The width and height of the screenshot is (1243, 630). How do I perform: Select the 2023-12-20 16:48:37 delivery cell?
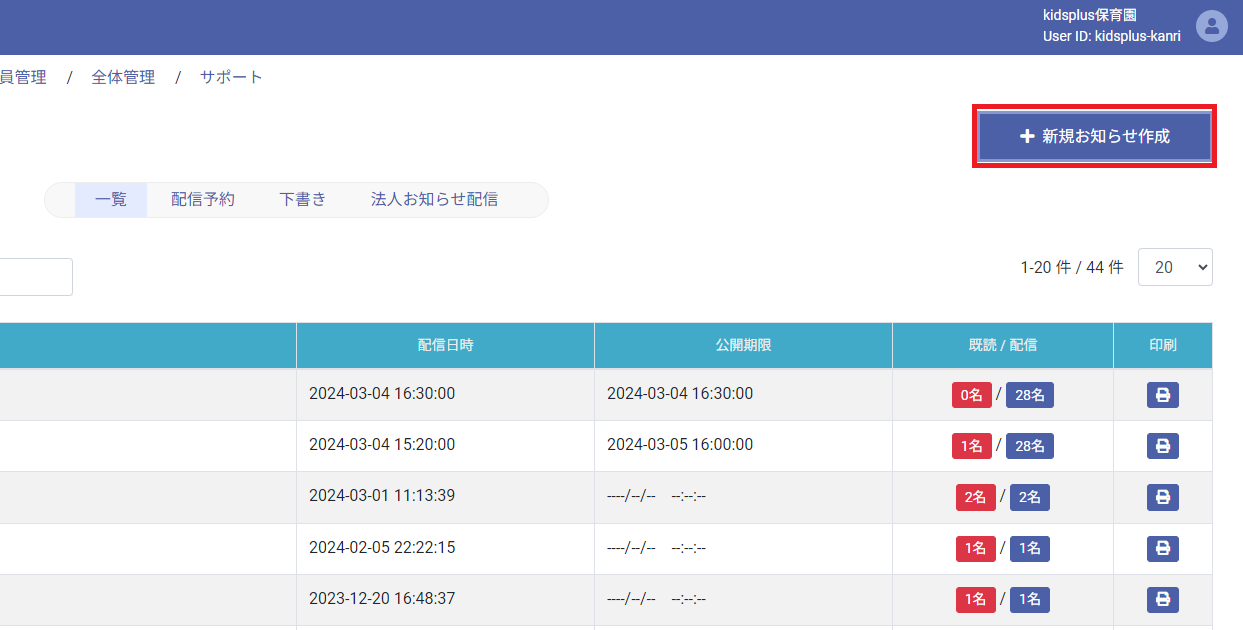[445, 598]
